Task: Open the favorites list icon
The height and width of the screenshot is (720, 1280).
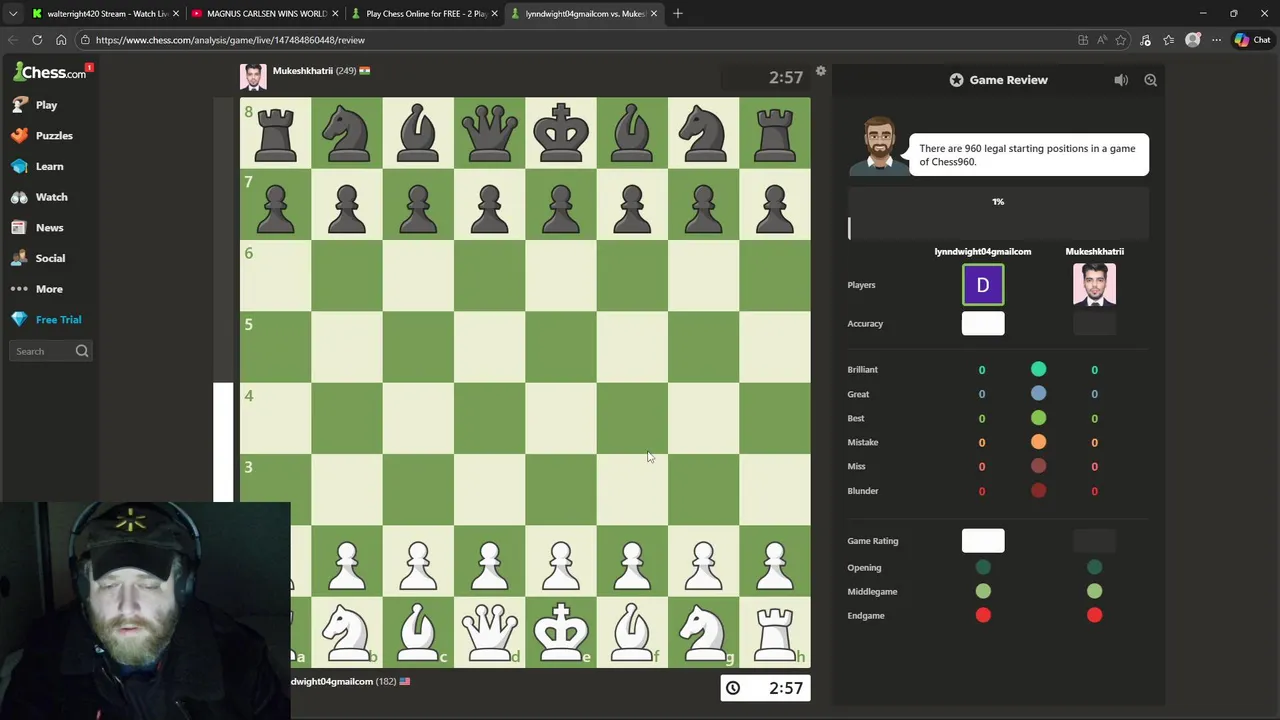Action: click(x=1168, y=40)
